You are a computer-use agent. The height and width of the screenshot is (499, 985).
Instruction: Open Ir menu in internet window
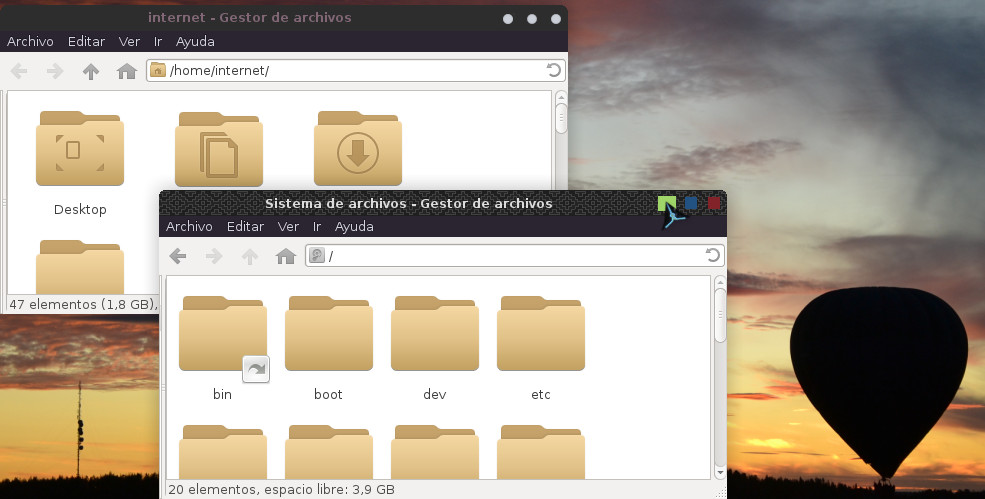coord(158,41)
